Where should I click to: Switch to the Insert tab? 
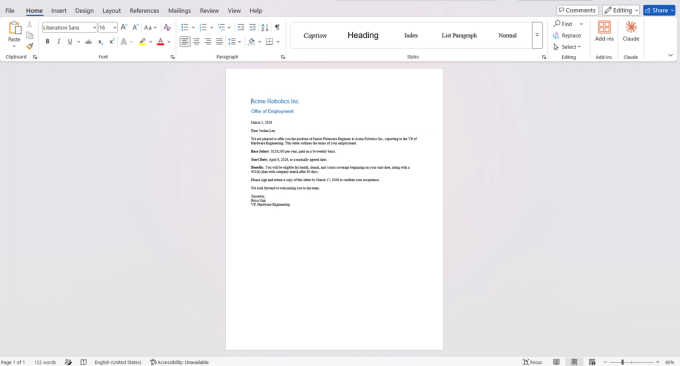[59, 10]
